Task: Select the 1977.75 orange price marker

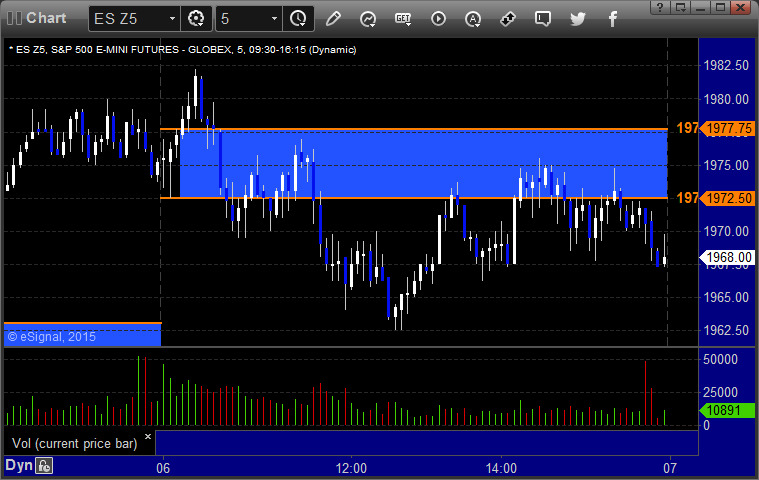Action: click(727, 128)
